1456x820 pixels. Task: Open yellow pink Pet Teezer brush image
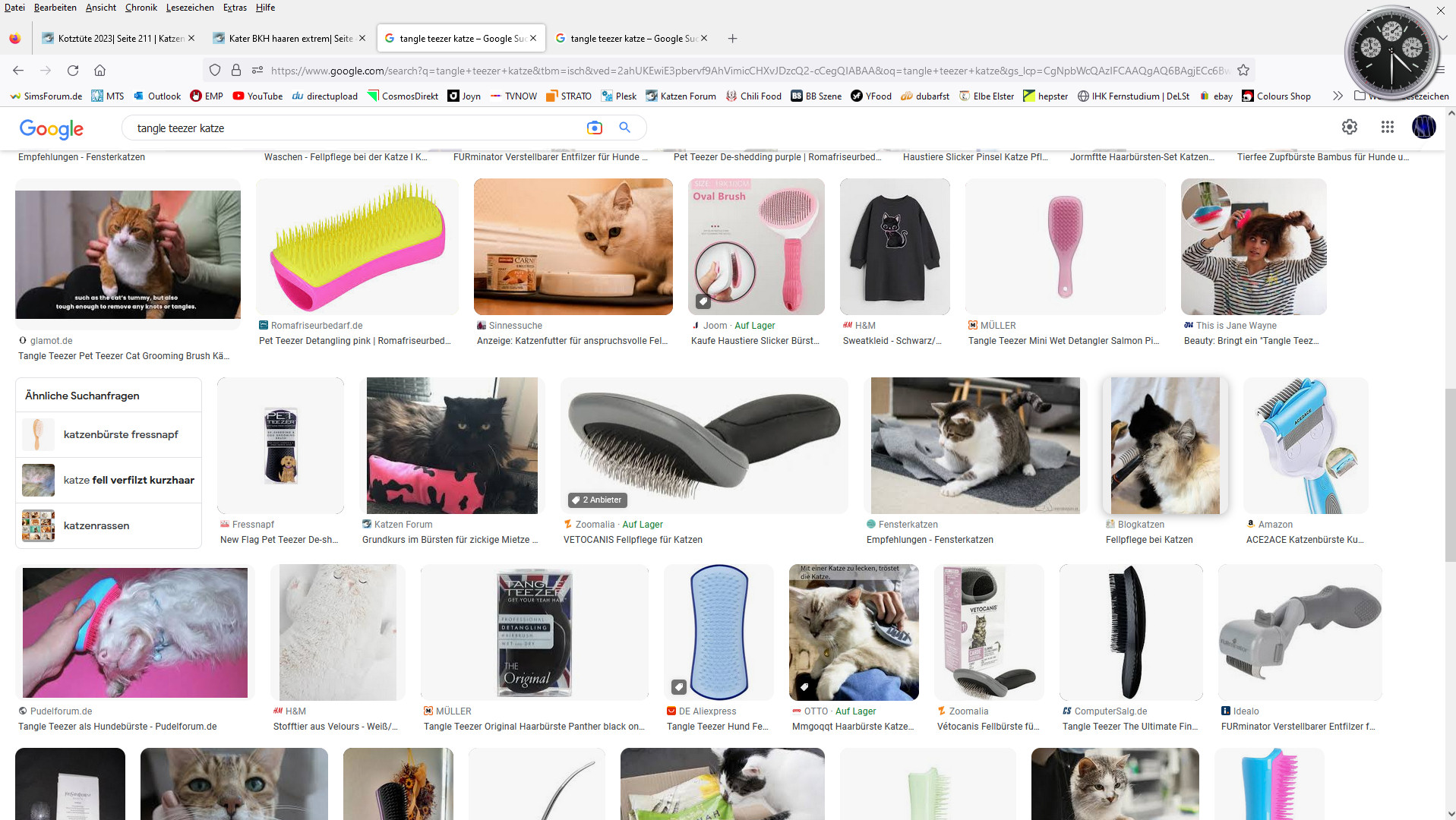pos(357,247)
